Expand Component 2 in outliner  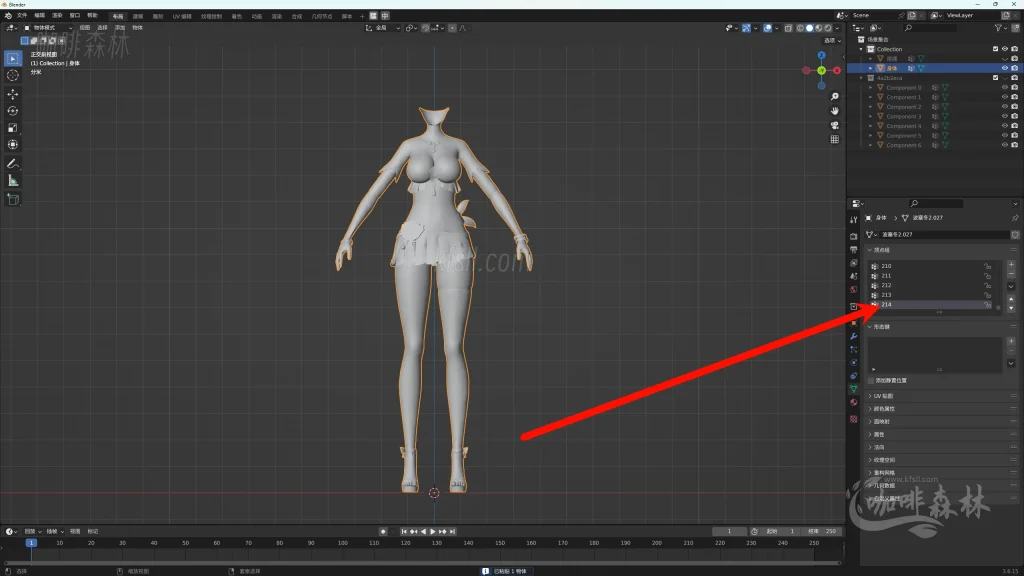(x=871, y=106)
